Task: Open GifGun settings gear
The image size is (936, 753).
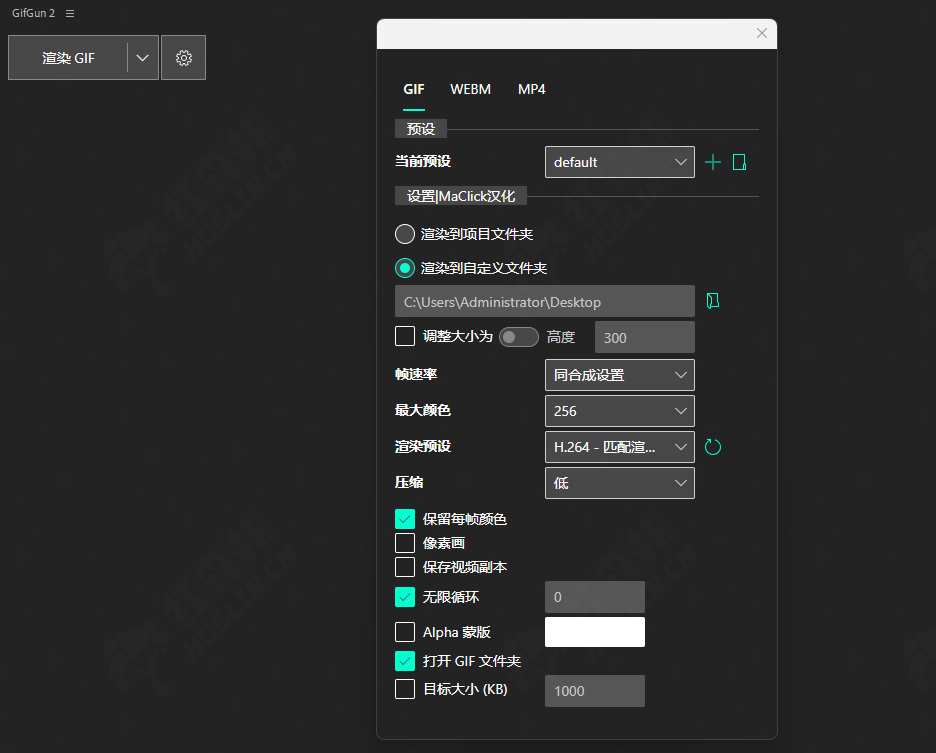Action: [183, 58]
